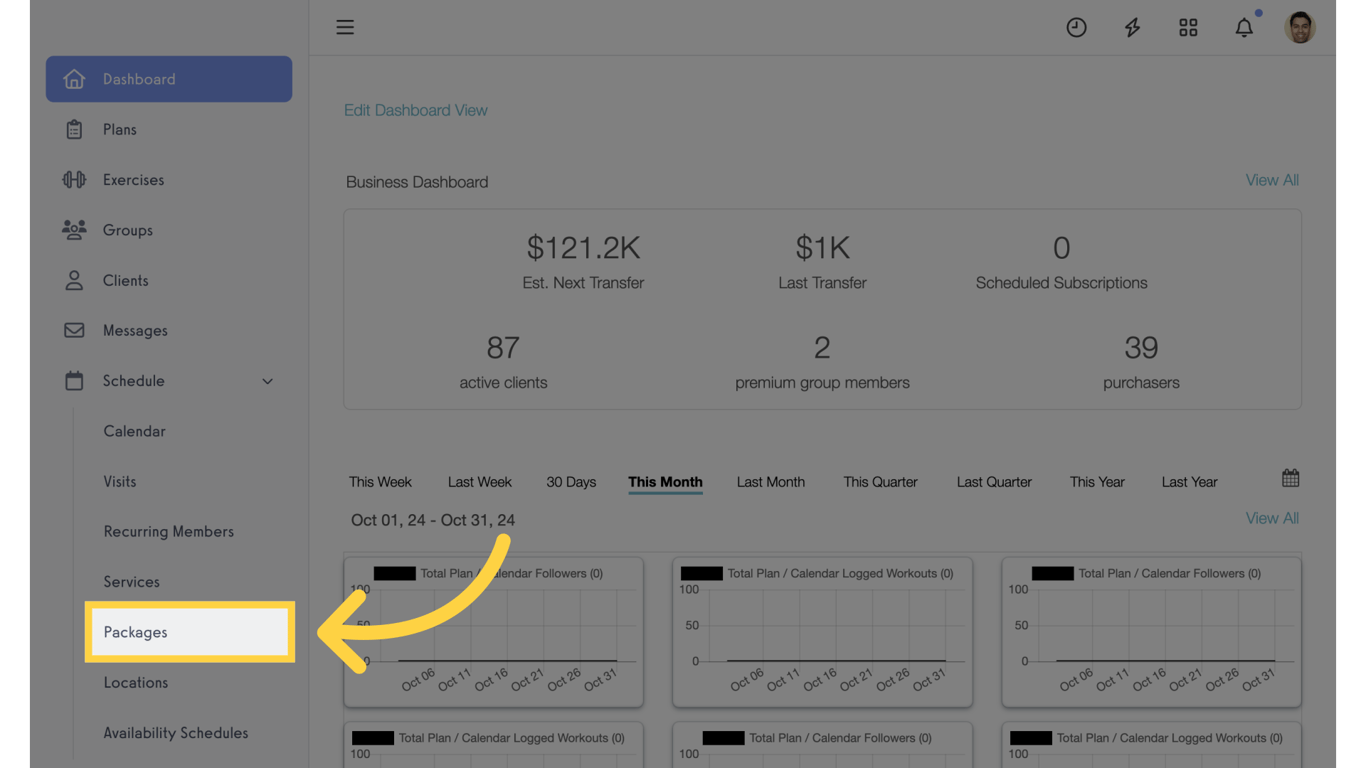
Task: Select Services in the Schedule submenu
Action: pyautogui.click(x=131, y=581)
